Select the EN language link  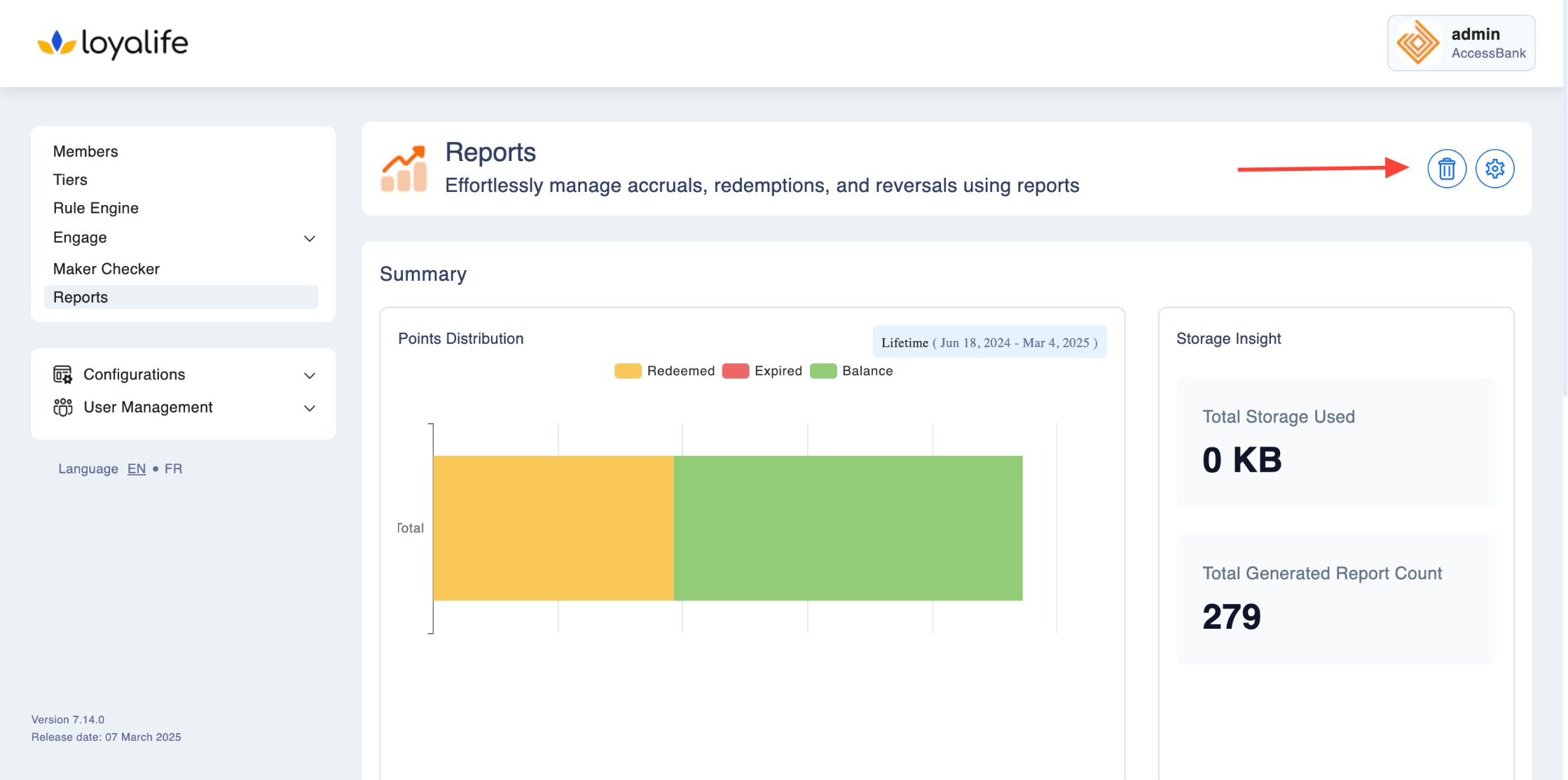click(x=137, y=468)
